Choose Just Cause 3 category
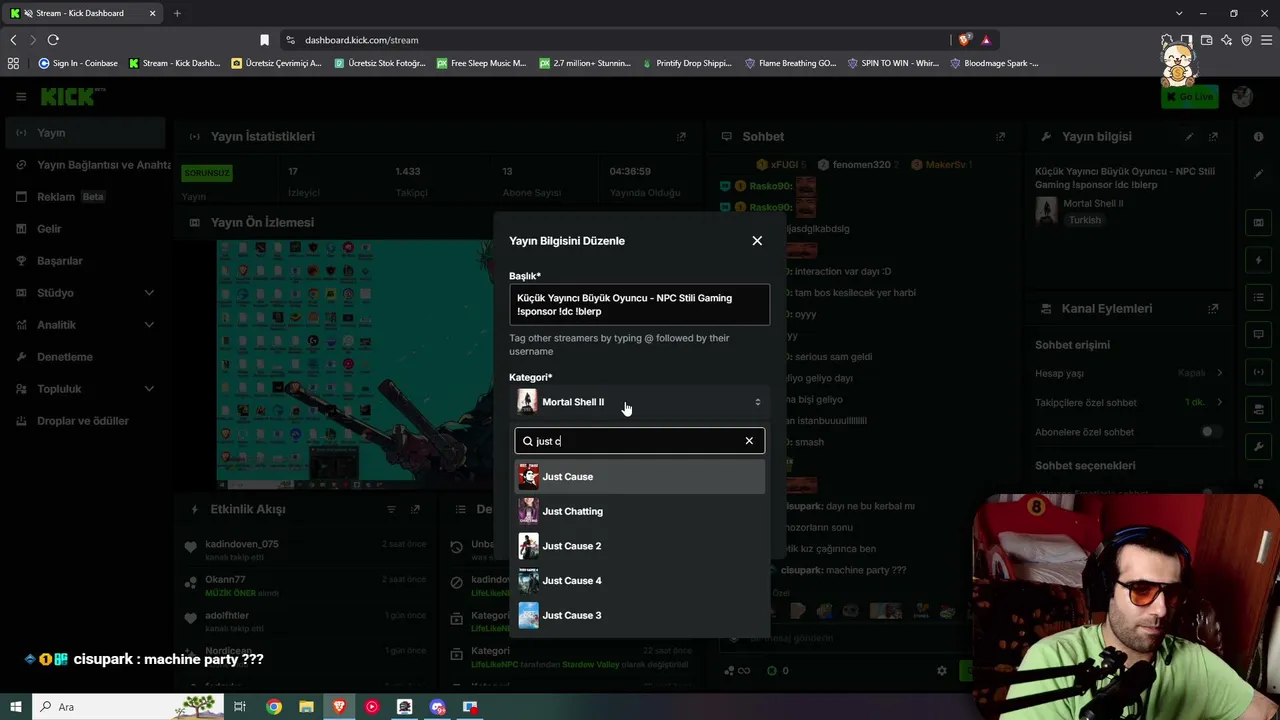Viewport: 1280px width, 720px height. click(x=640, y=615)
